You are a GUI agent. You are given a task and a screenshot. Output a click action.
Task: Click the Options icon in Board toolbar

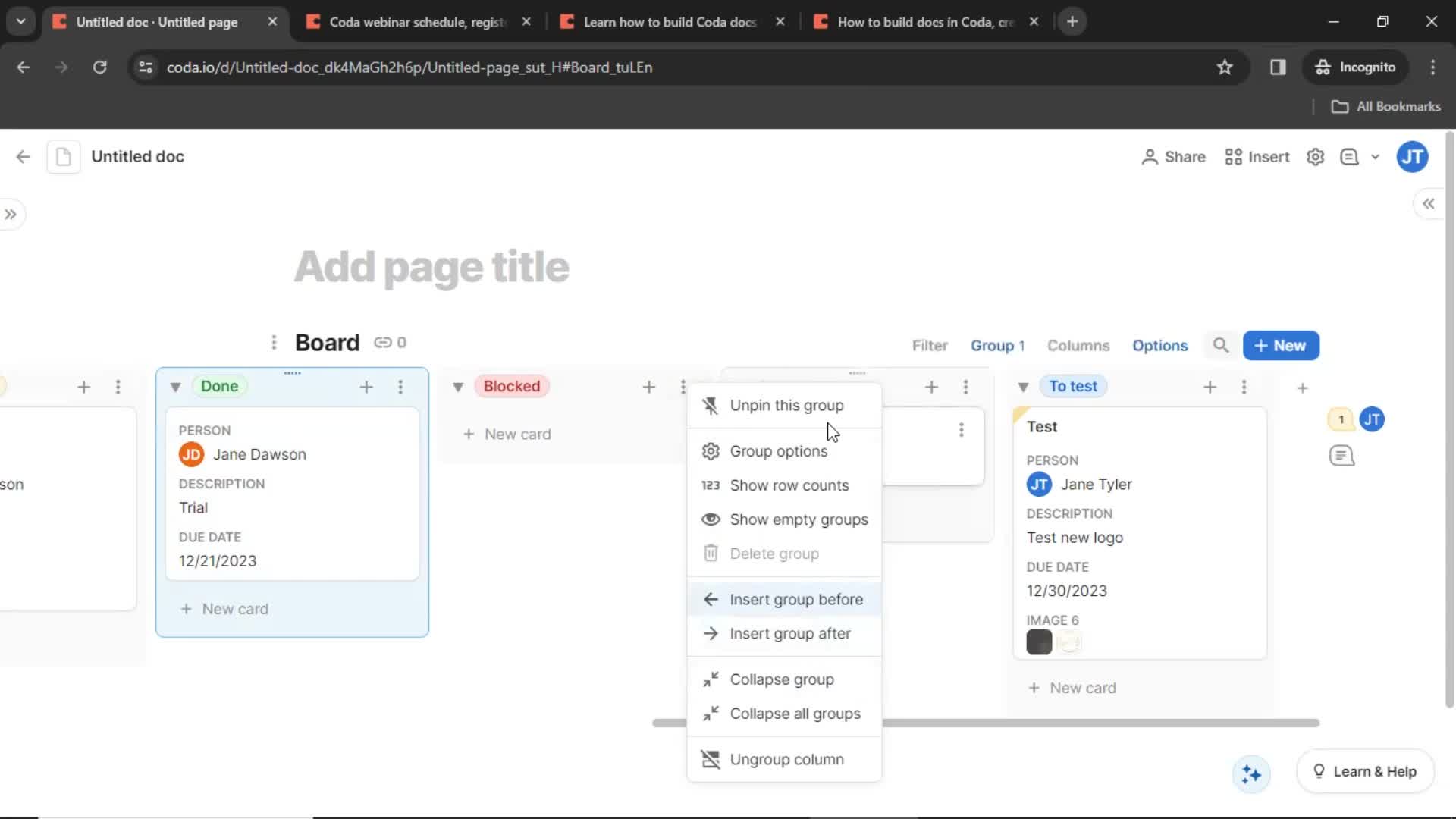(1159, 345)
